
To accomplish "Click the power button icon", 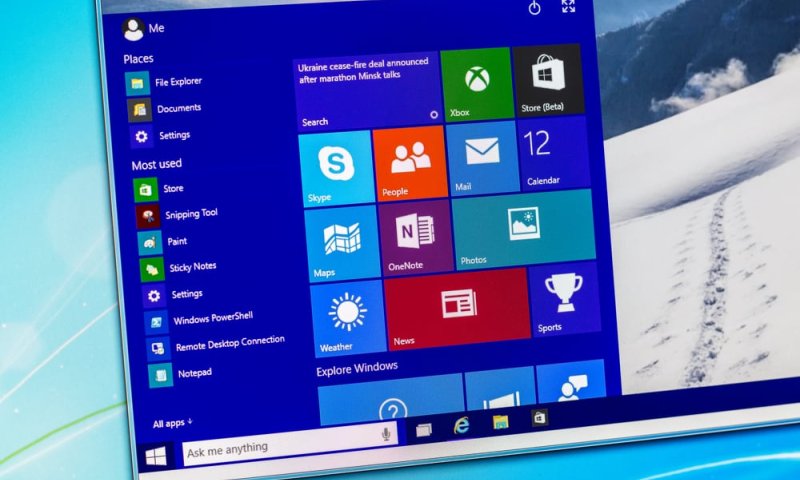I will point(535,8).
